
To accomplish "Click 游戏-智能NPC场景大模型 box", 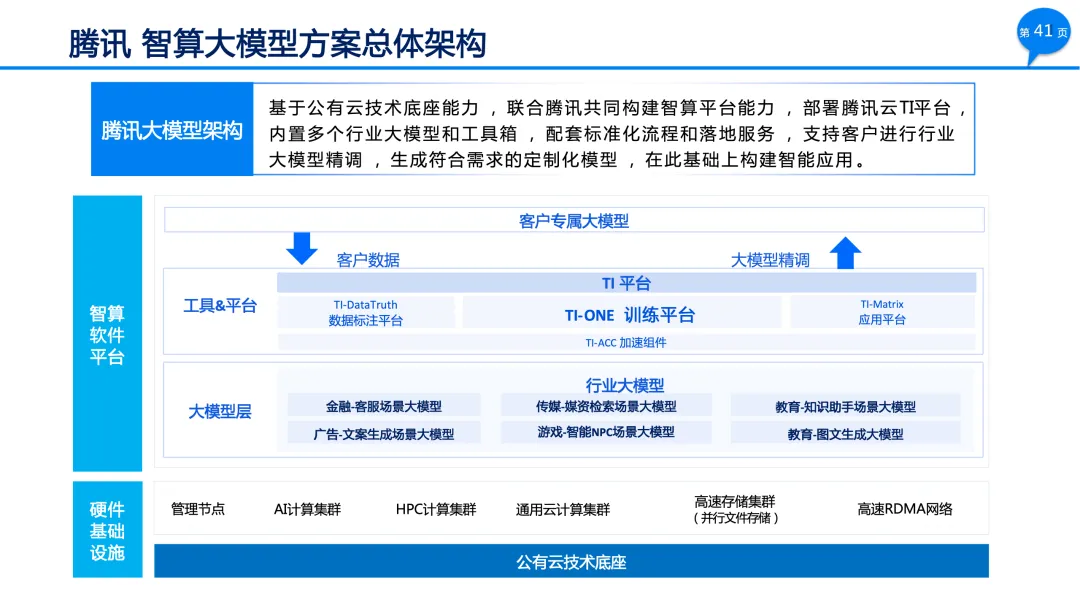I will click(x=606, y=432).
